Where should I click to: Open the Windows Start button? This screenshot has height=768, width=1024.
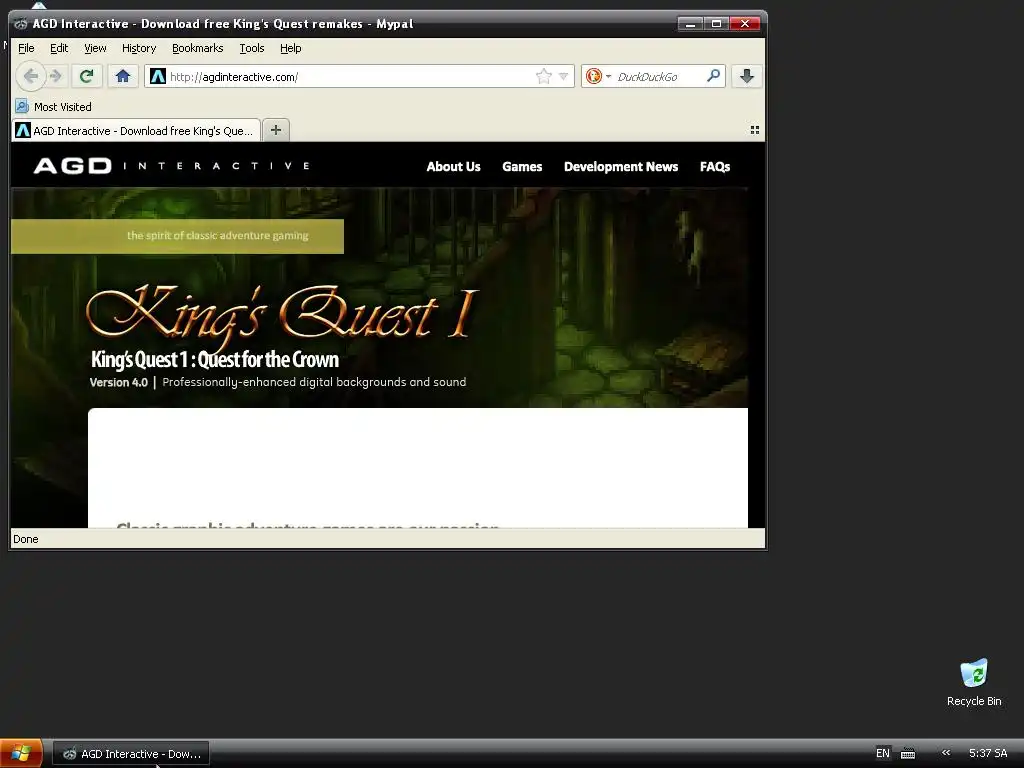(x=21, y=753)
